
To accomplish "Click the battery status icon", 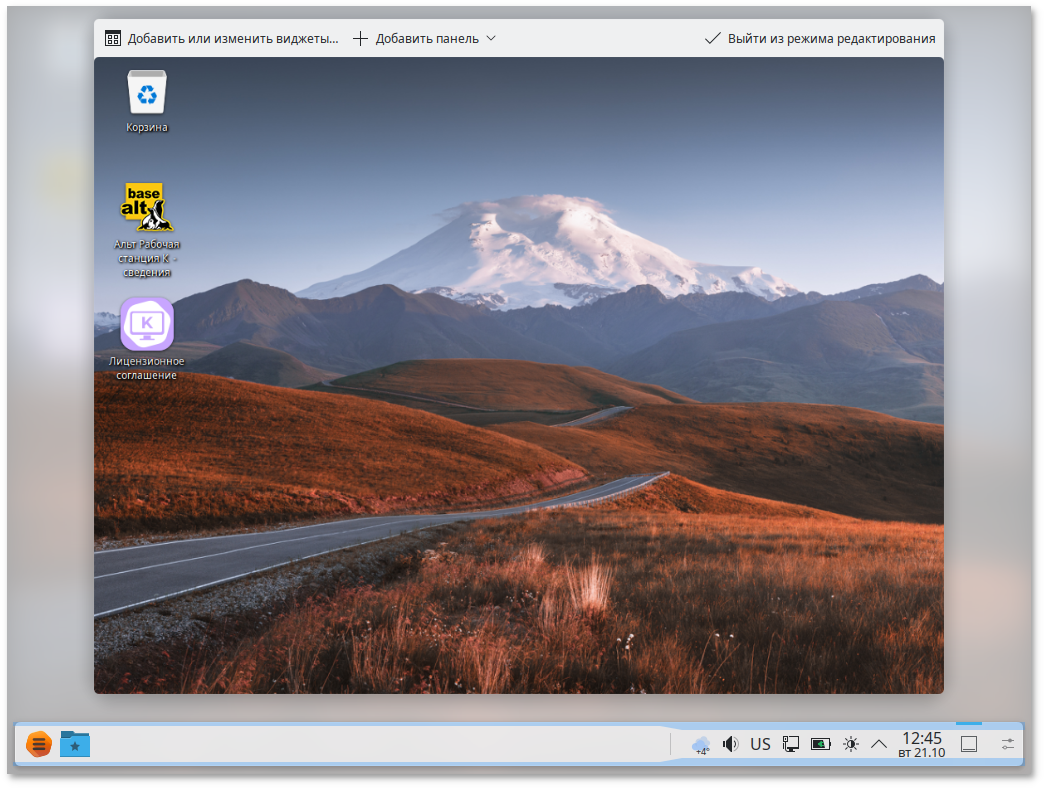I will tap(821, 744).
